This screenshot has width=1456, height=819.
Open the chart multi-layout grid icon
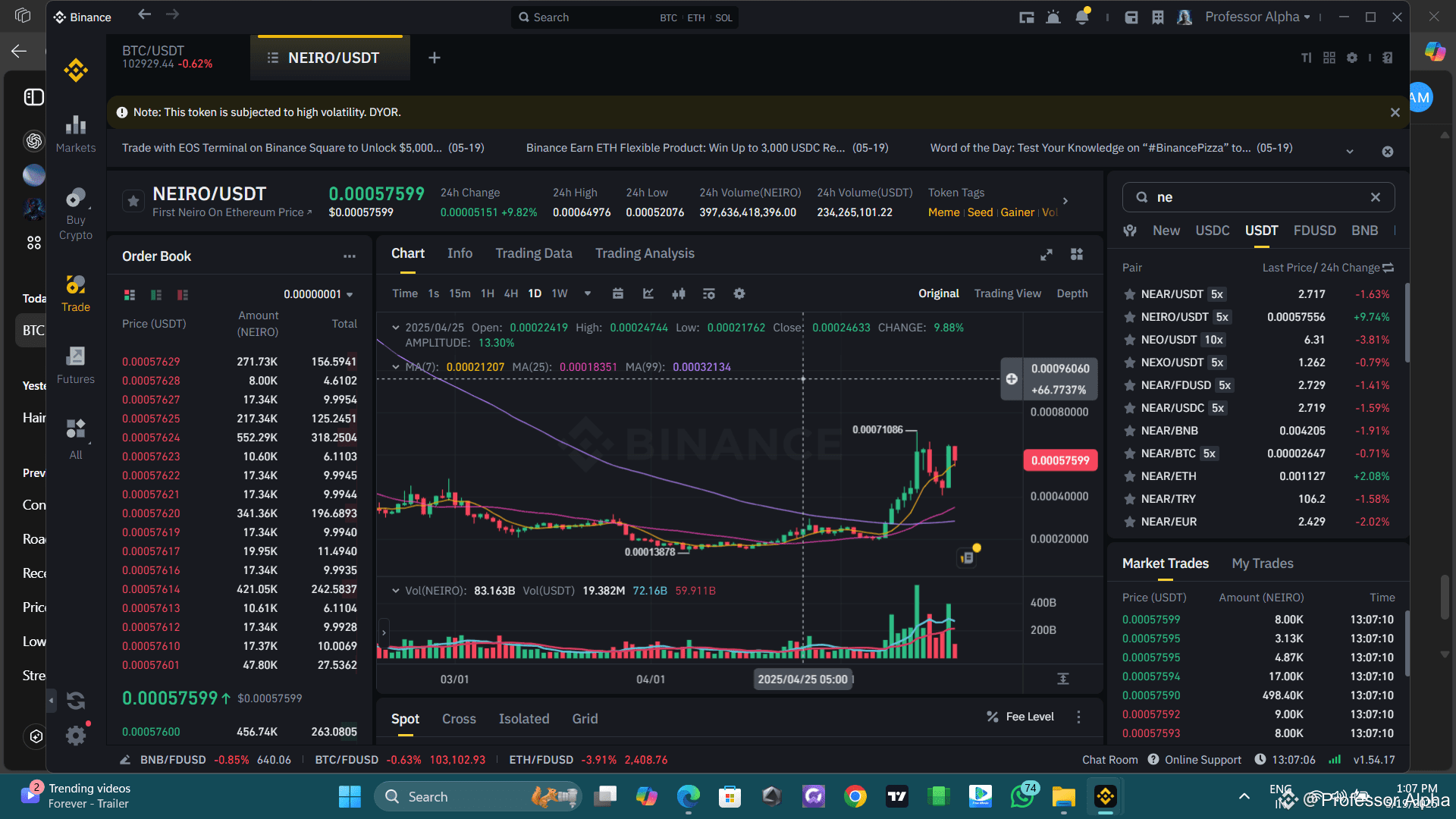[1077, 254]
